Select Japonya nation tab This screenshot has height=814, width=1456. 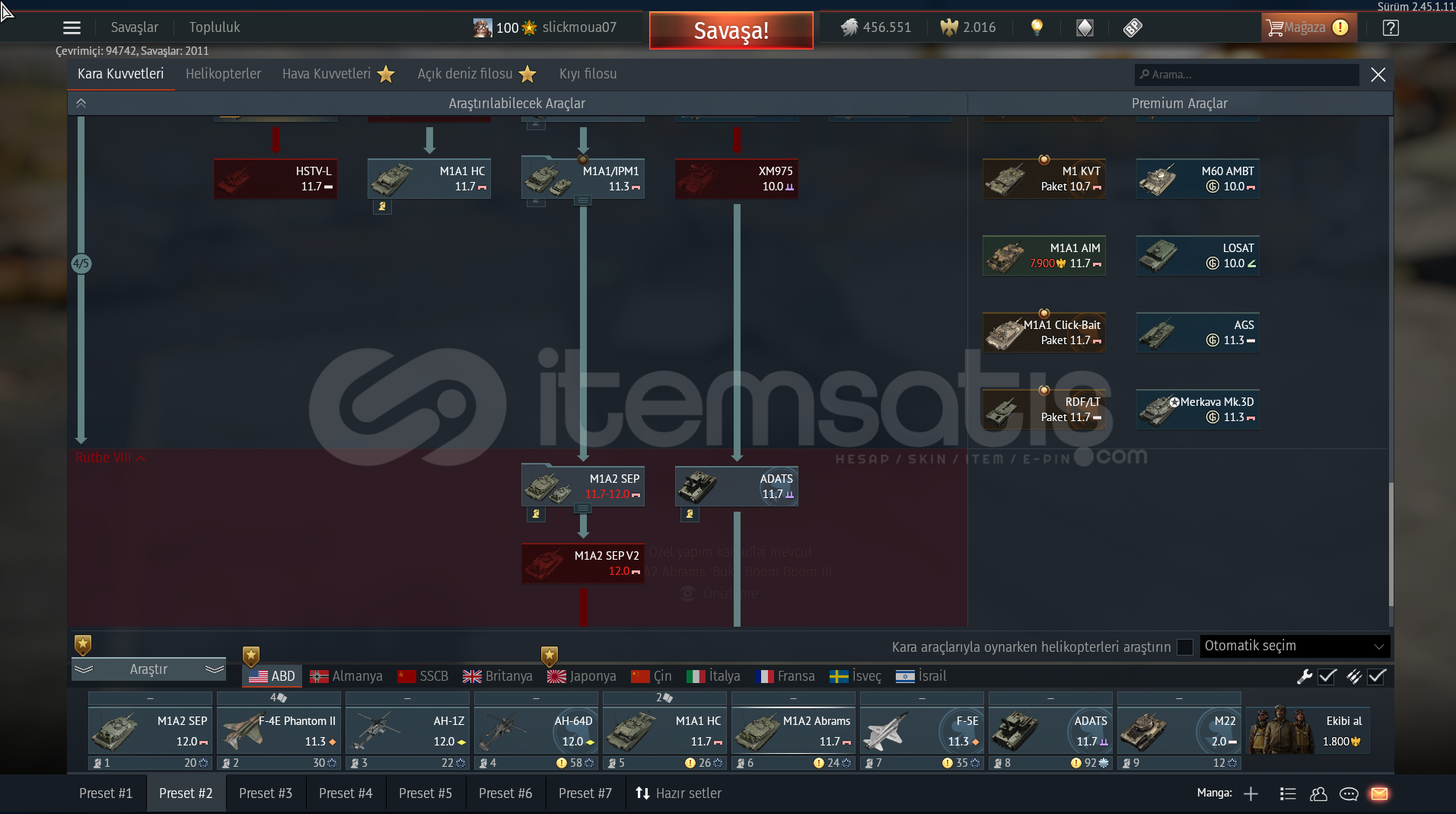[x=581, y=676]
